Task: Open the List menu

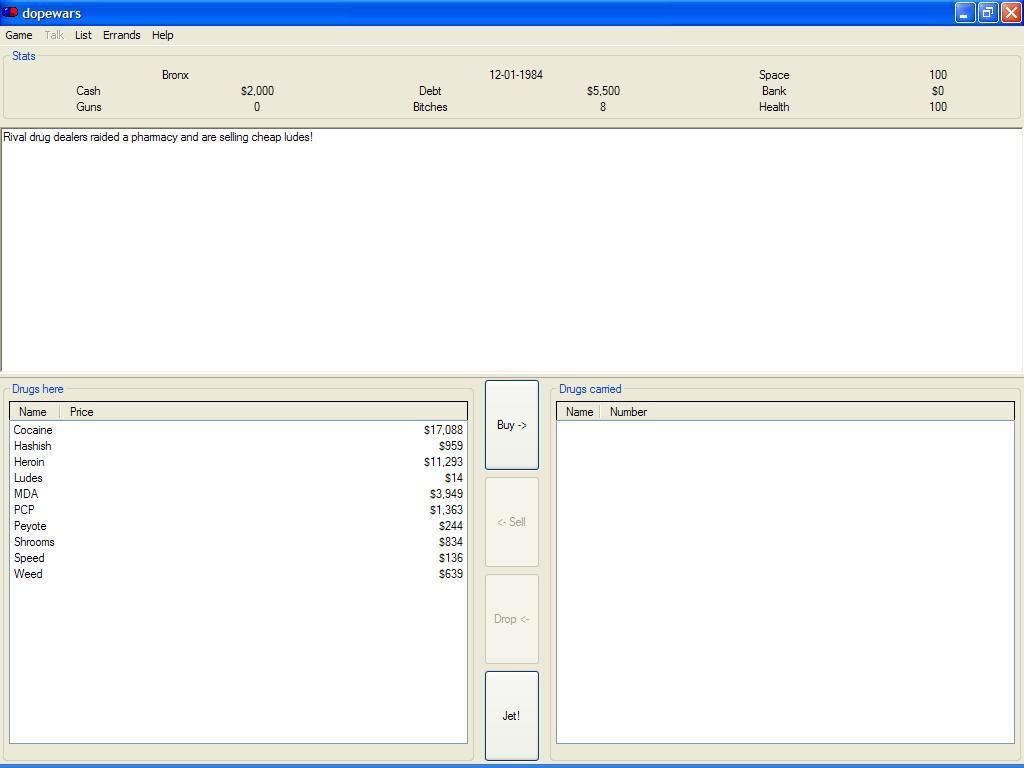Action: tap(83, 35)
